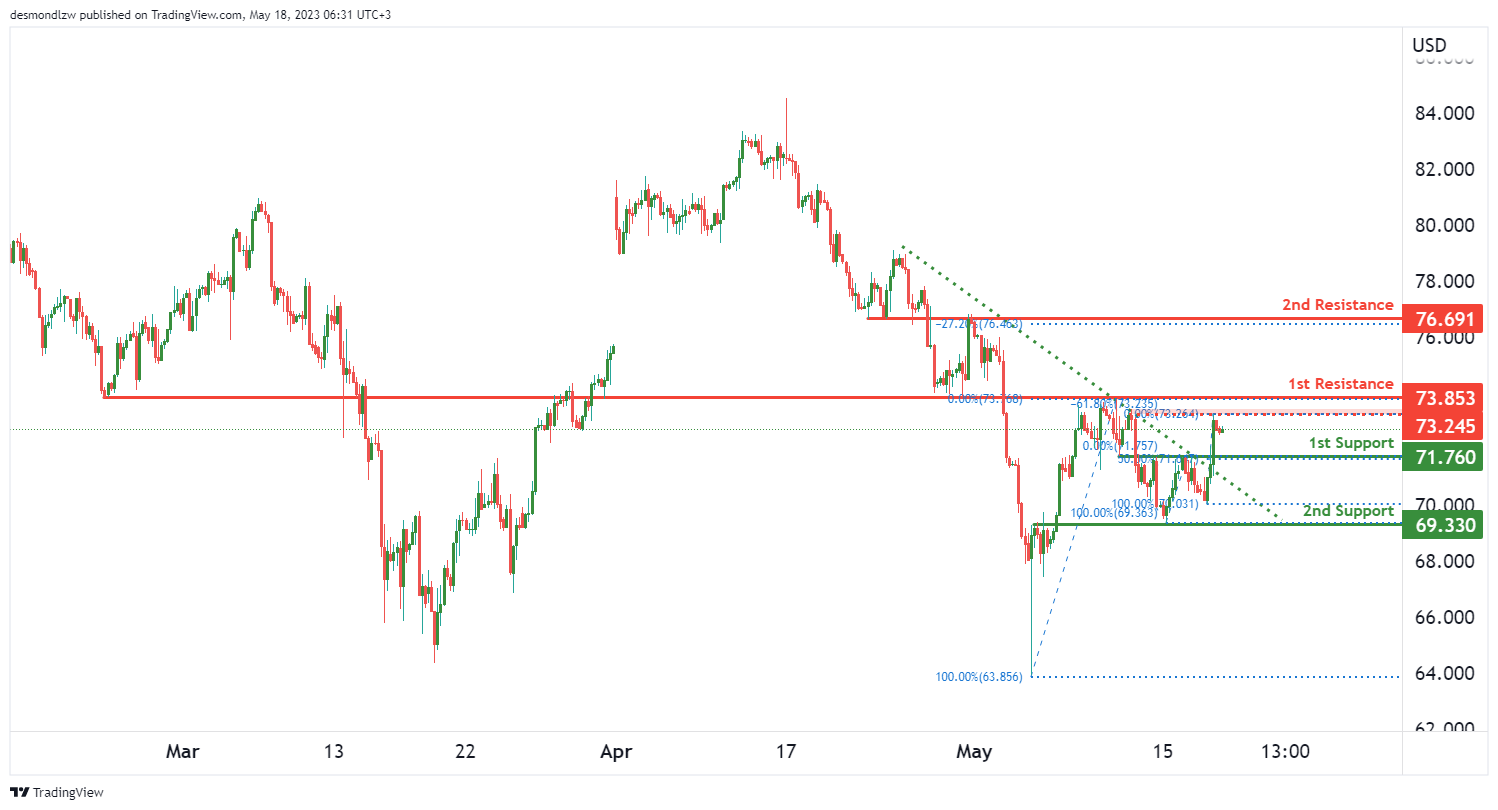1498x810 pixels.
Task: Click the 100.00%(63.856) Fibonacci label
Action: (978, 677)
